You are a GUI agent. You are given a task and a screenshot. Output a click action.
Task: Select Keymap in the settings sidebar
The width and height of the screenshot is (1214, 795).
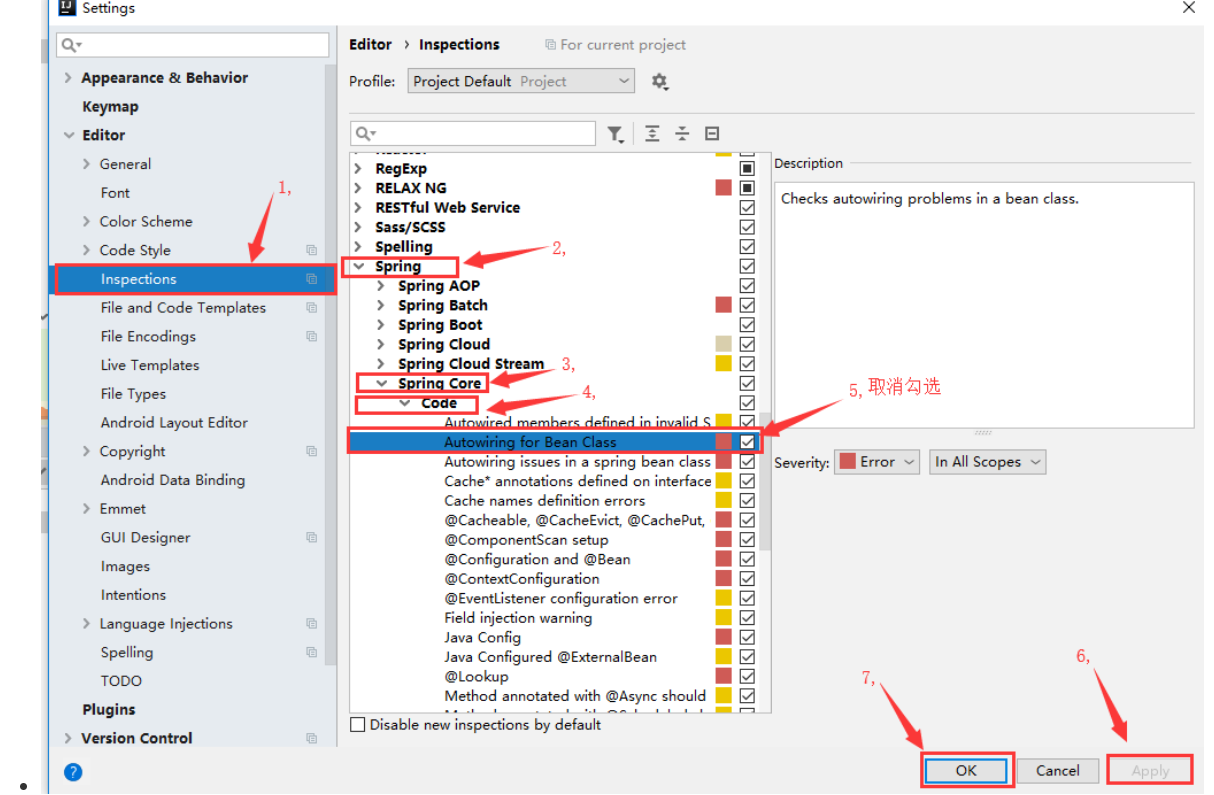tap(110, 107)
